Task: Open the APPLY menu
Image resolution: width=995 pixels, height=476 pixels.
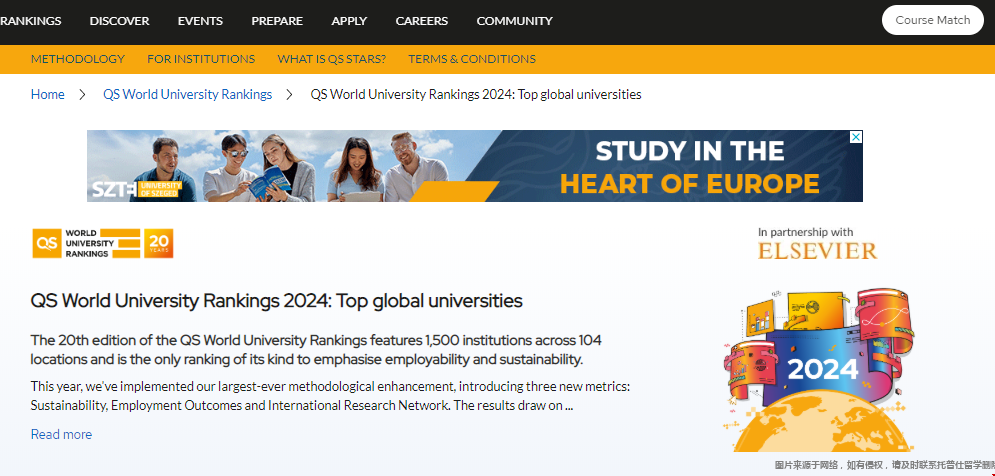Action: click(349, 21)
